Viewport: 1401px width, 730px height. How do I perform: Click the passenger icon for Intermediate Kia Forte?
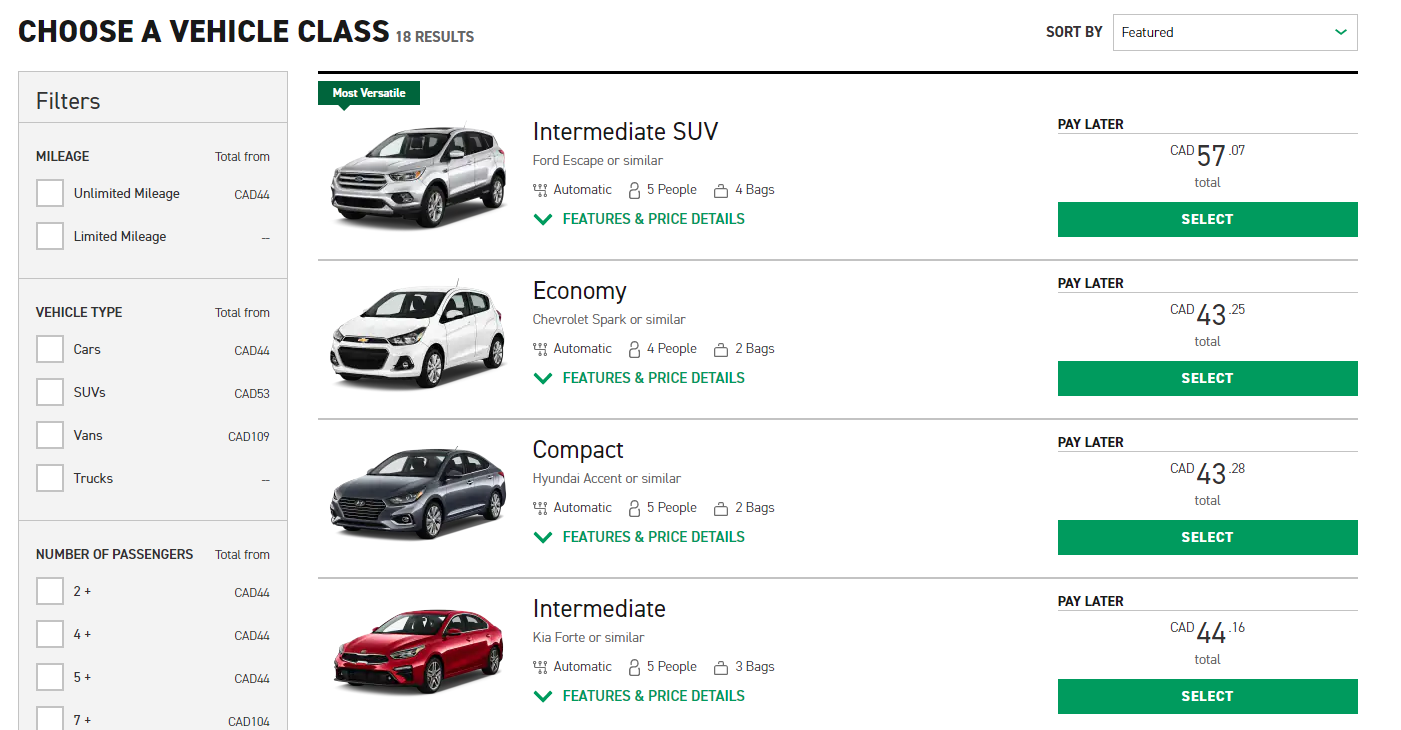(634, 667)
